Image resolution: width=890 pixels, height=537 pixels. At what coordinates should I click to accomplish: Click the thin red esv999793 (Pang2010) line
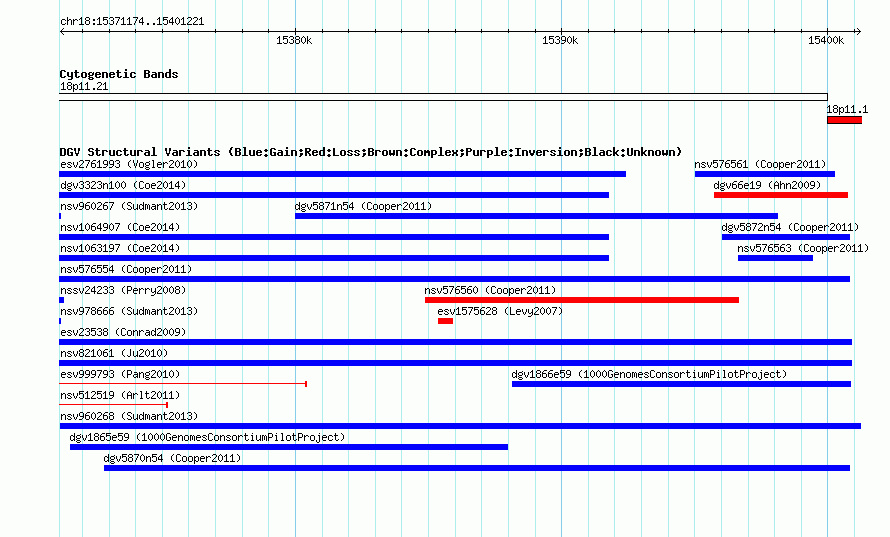(183, 384)
